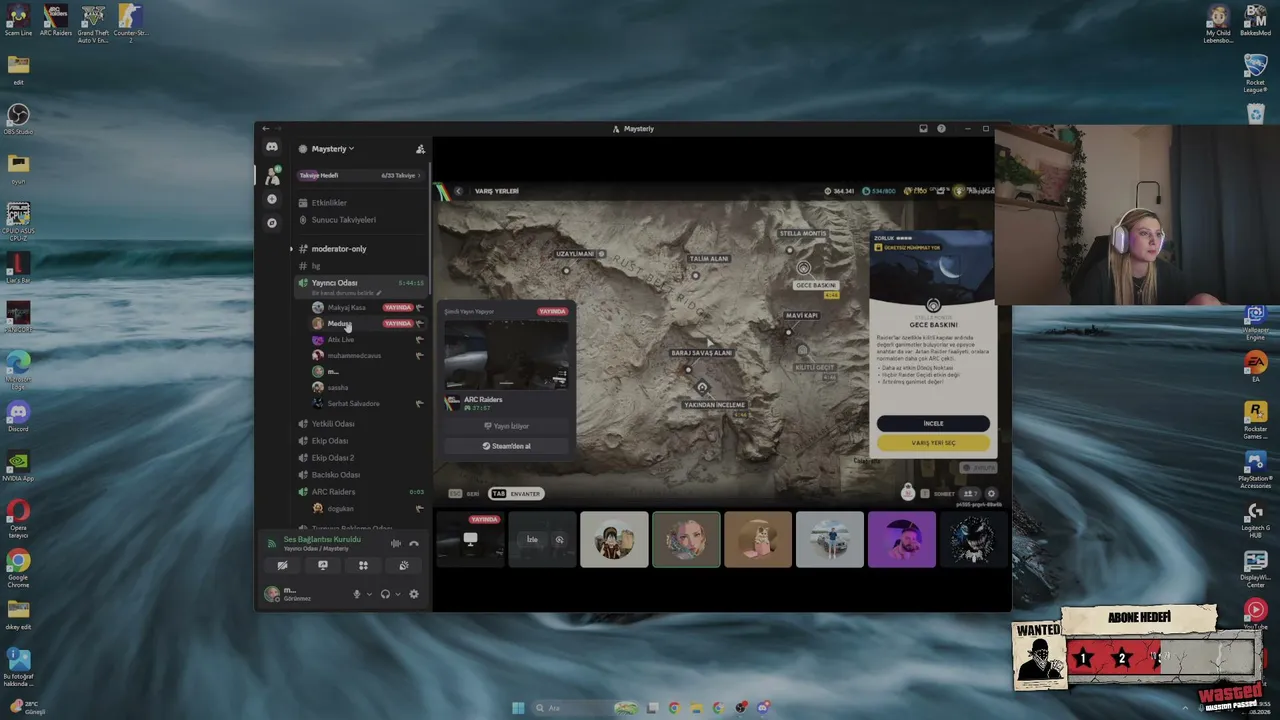Select the purple-background participant tile
1280x720 pixels.
(x=902, y=540)
